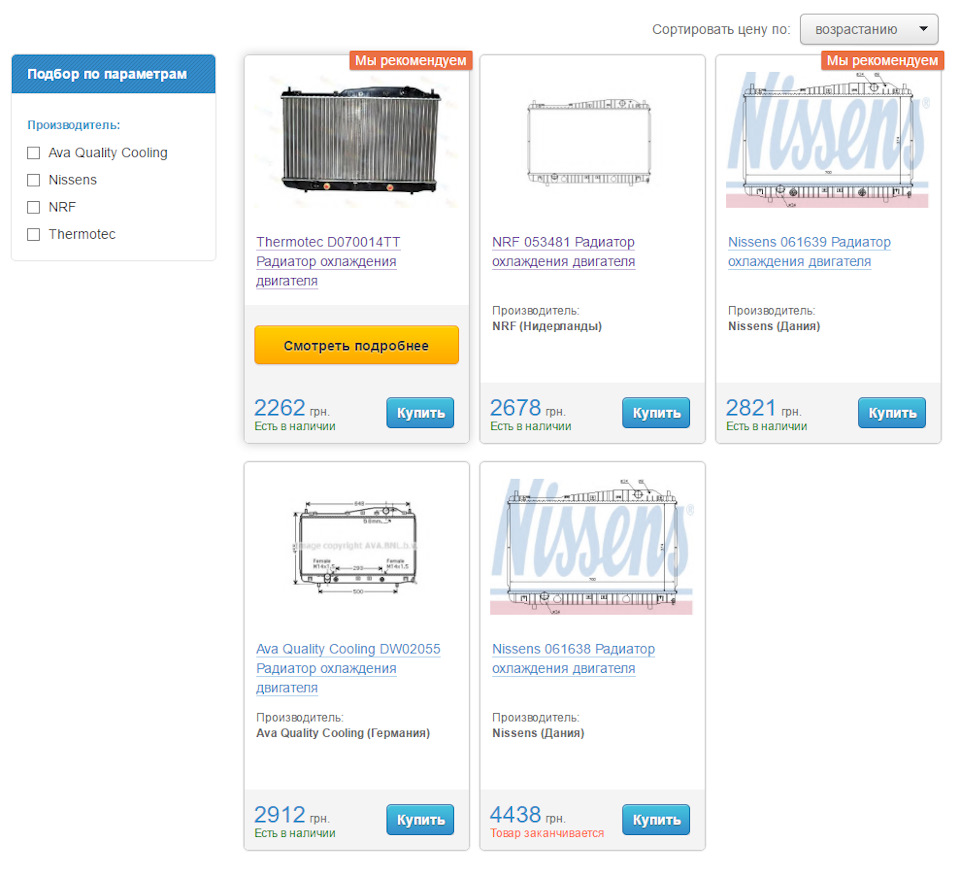This screenshot has height=876, width=960.
Task: Open the price sorting dropdown 'возрастанию'
Action: click(868, 29)
